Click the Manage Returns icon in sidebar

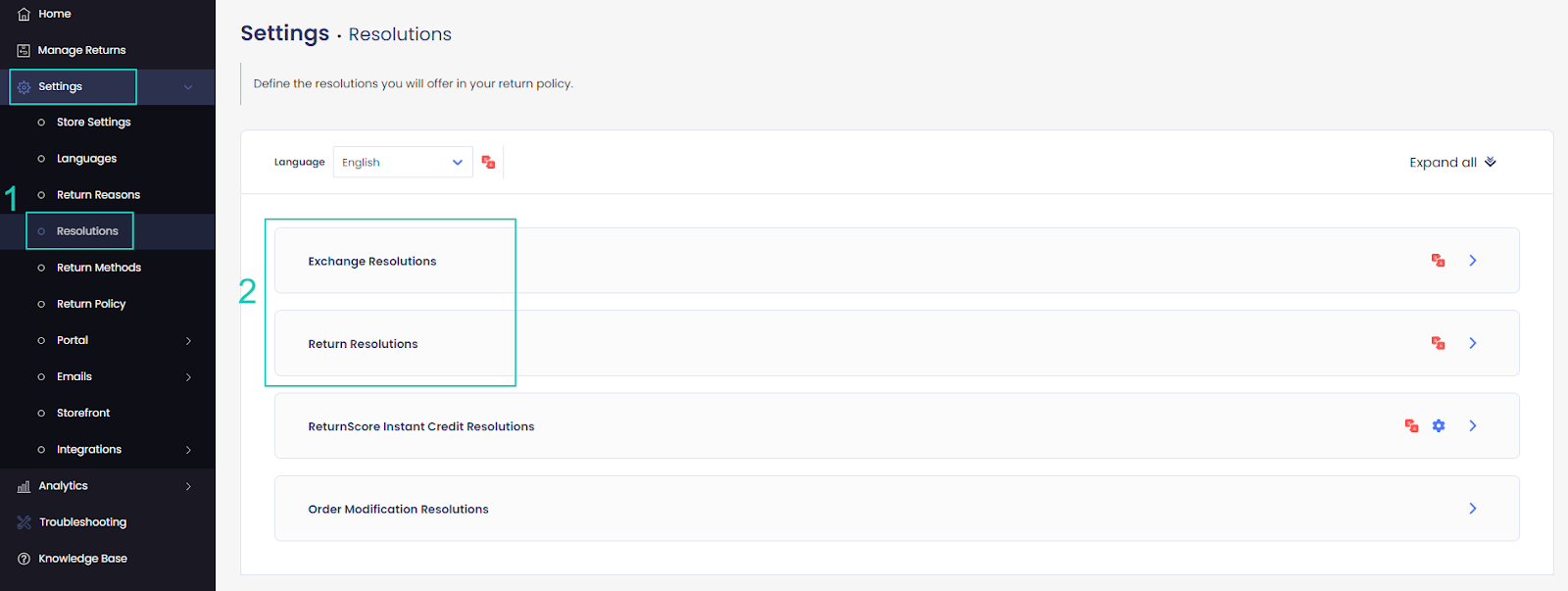(x=24, y=51)
